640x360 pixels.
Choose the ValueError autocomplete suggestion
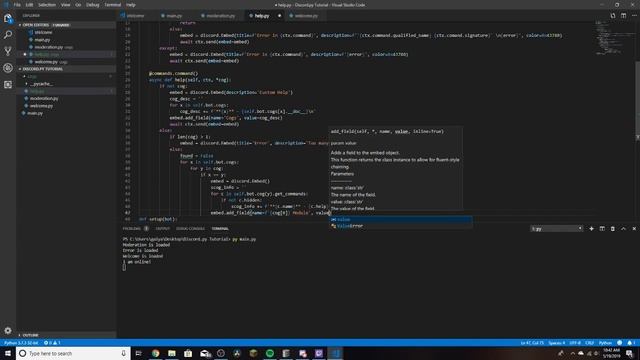tap(400, 226)
